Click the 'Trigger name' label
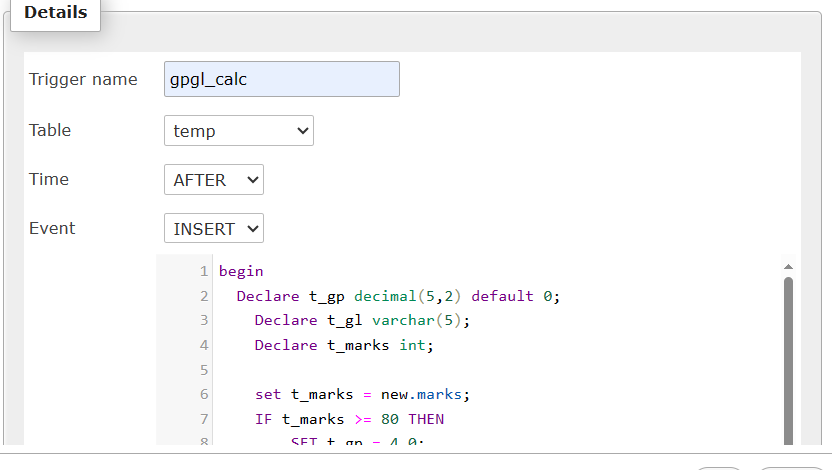The width and height of the screenshot is (832, 470). tap(83, 80)
